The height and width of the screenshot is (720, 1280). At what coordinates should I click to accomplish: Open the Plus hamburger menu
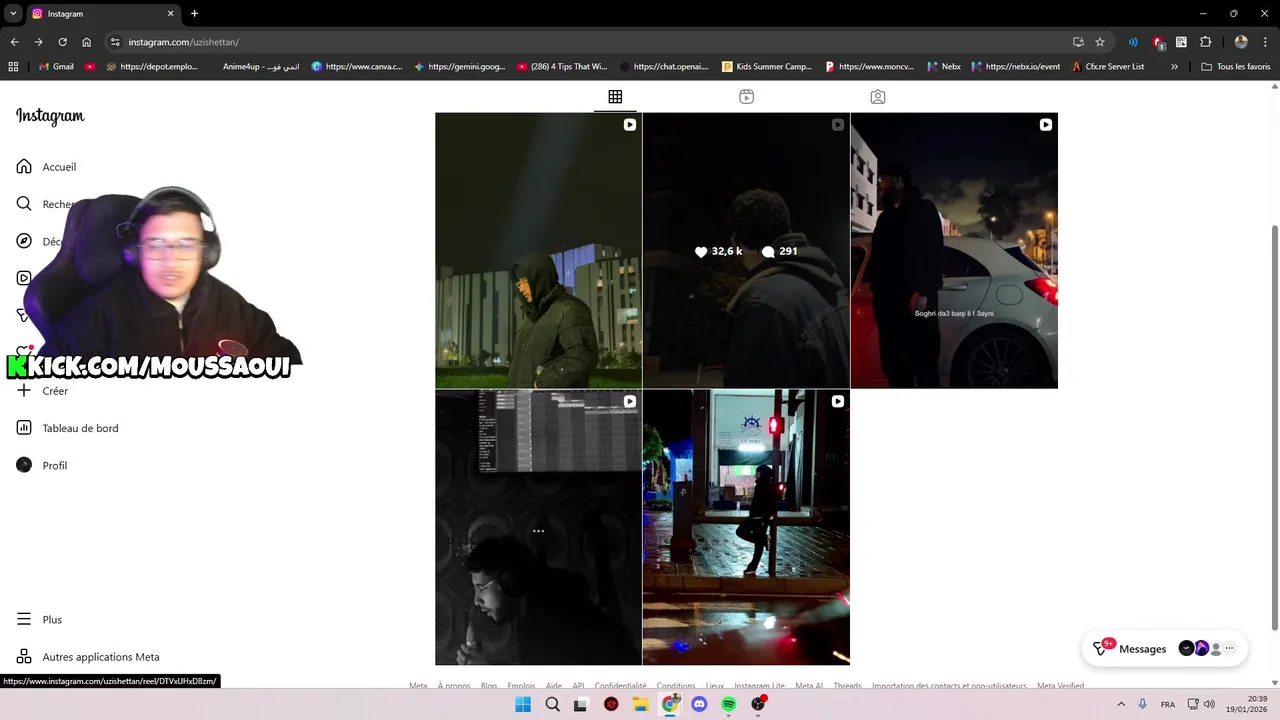pyautogui.click(x=39, y=619)
